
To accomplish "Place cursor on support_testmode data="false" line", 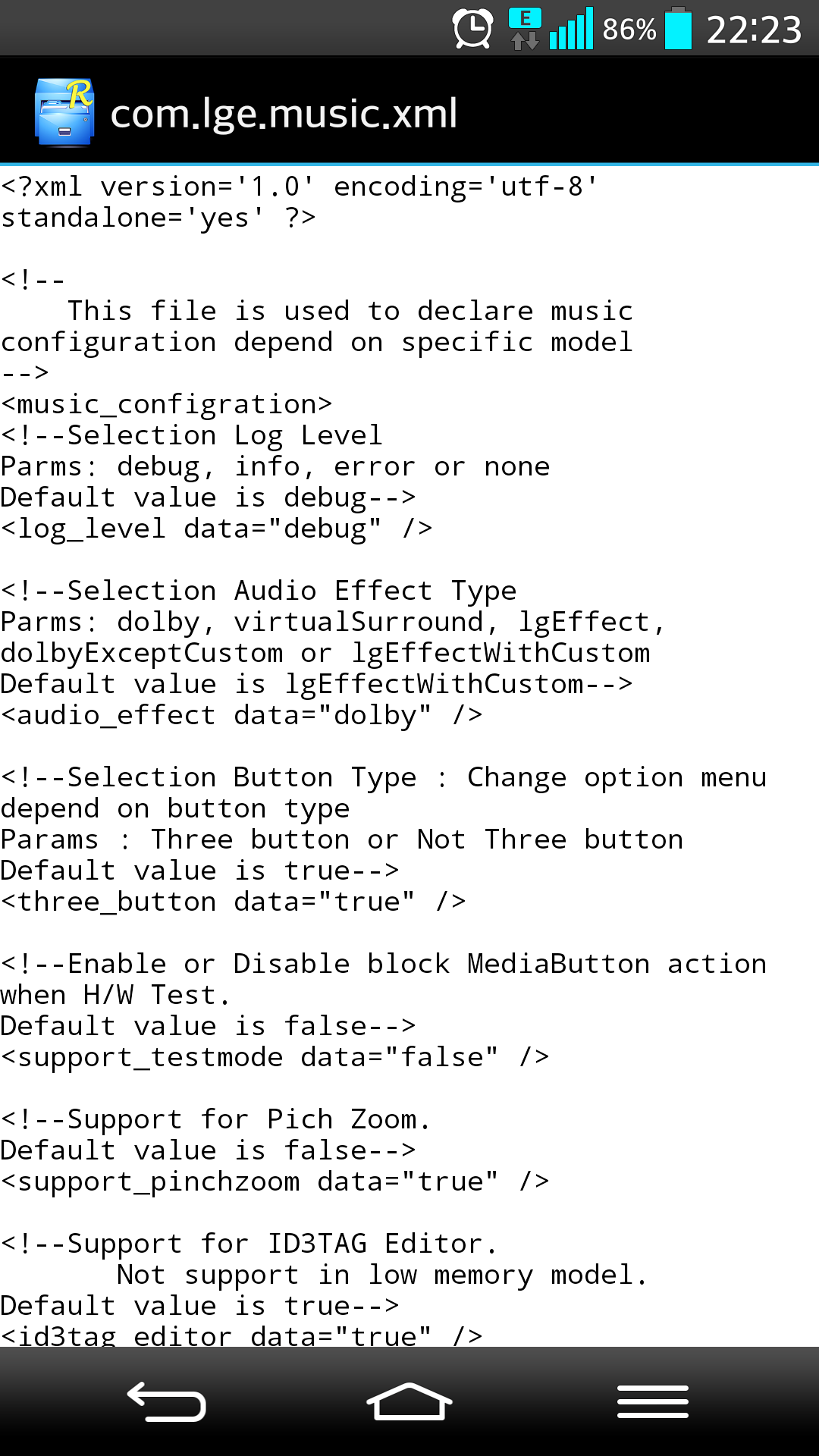I will tap(275, 1057).
